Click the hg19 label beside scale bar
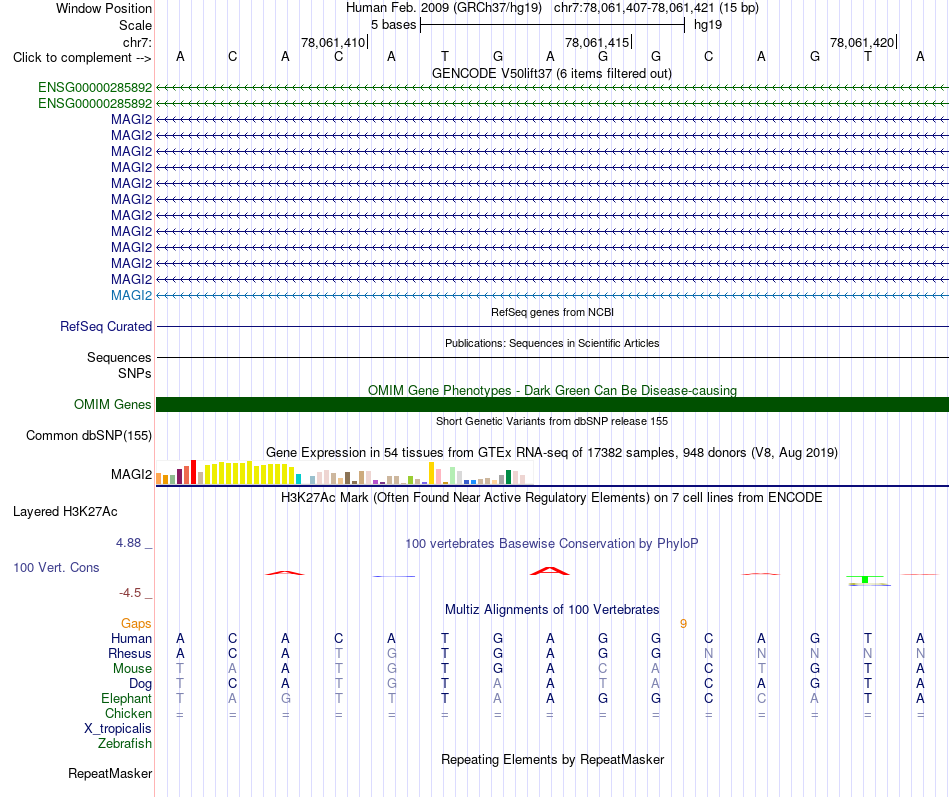This screenshot has height=797, width=950. point(708,25)
